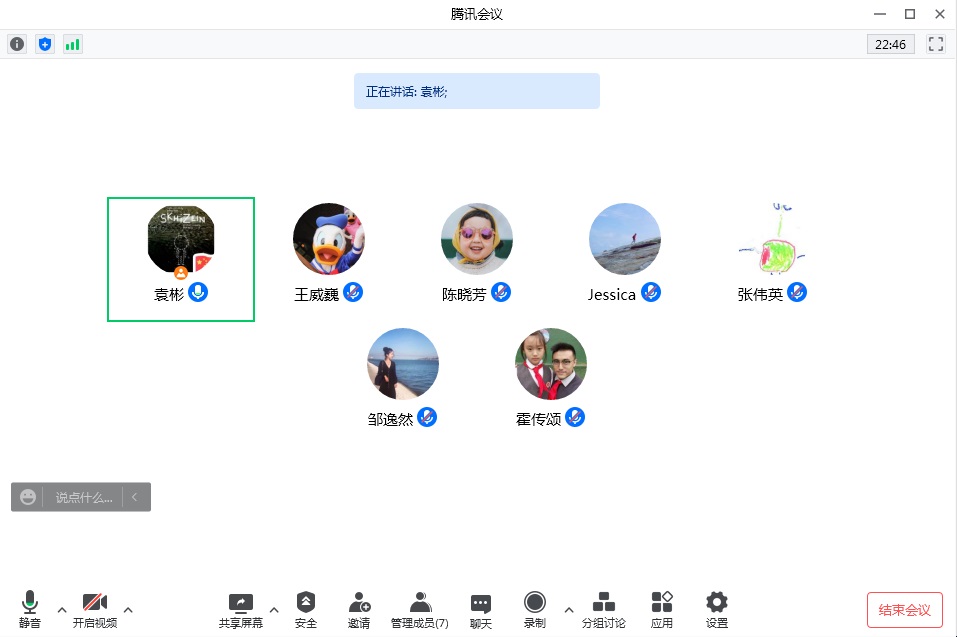Screen dimensions: 957x637
Task: Click 王威巍's muted microphone icon
Action: [x=353, y=292]
